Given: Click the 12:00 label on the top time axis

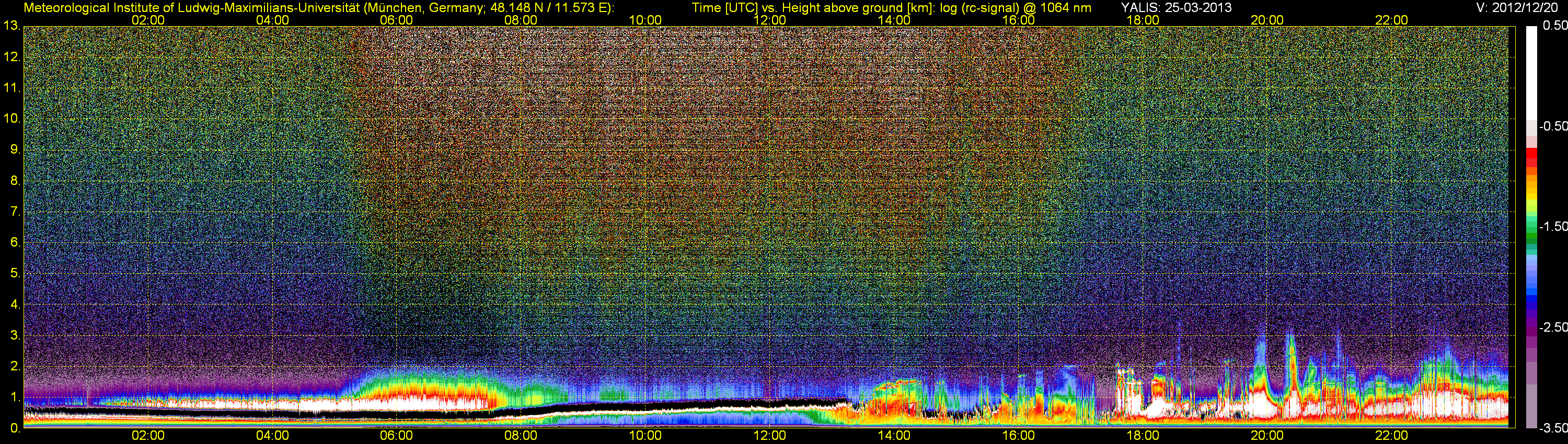Looking at the screenshot, I should coord(769,20).
